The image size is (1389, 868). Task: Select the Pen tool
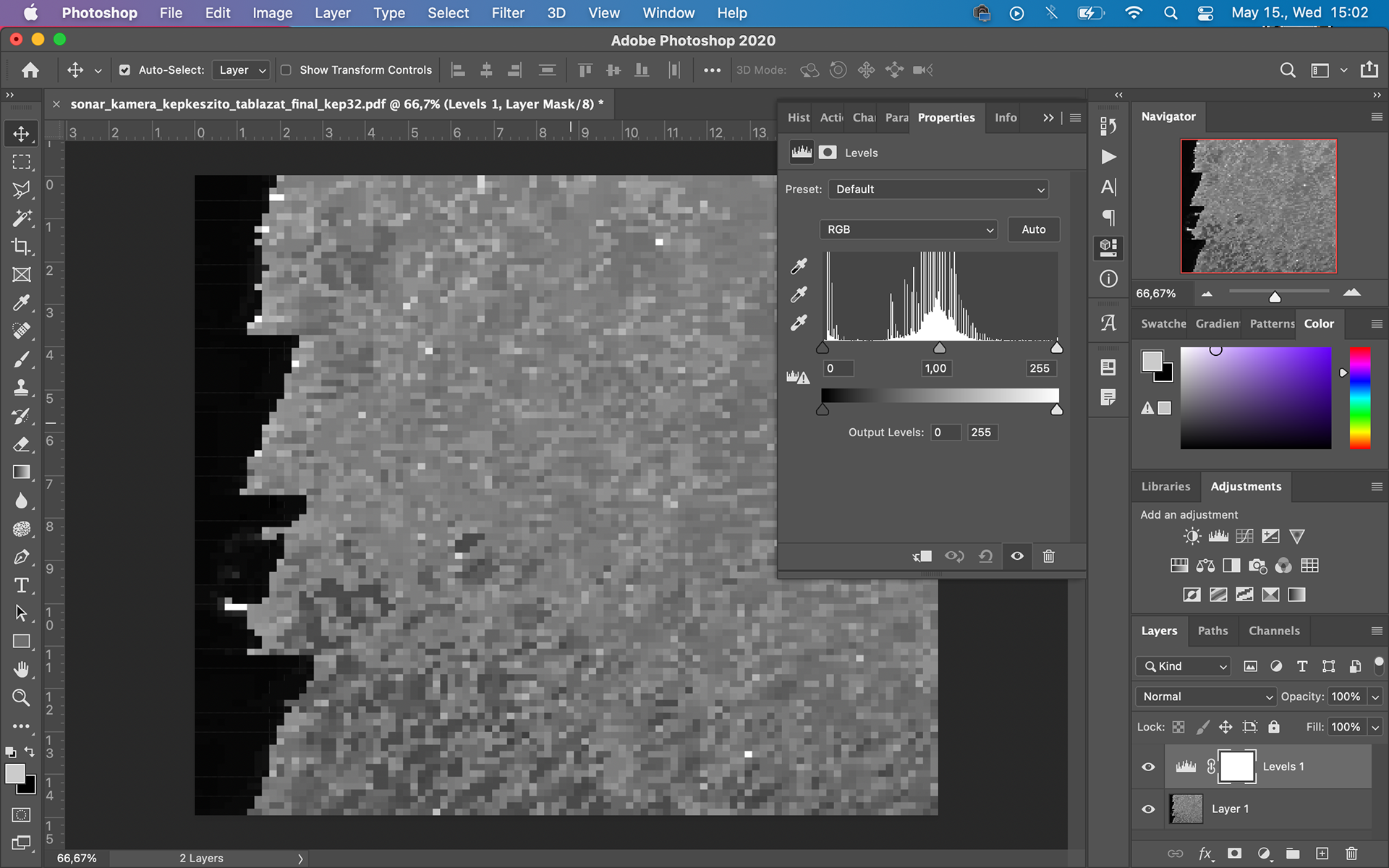21,557
